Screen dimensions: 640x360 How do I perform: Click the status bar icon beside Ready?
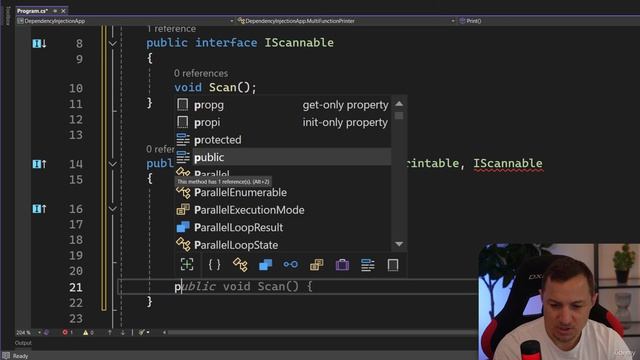(6, 356)
